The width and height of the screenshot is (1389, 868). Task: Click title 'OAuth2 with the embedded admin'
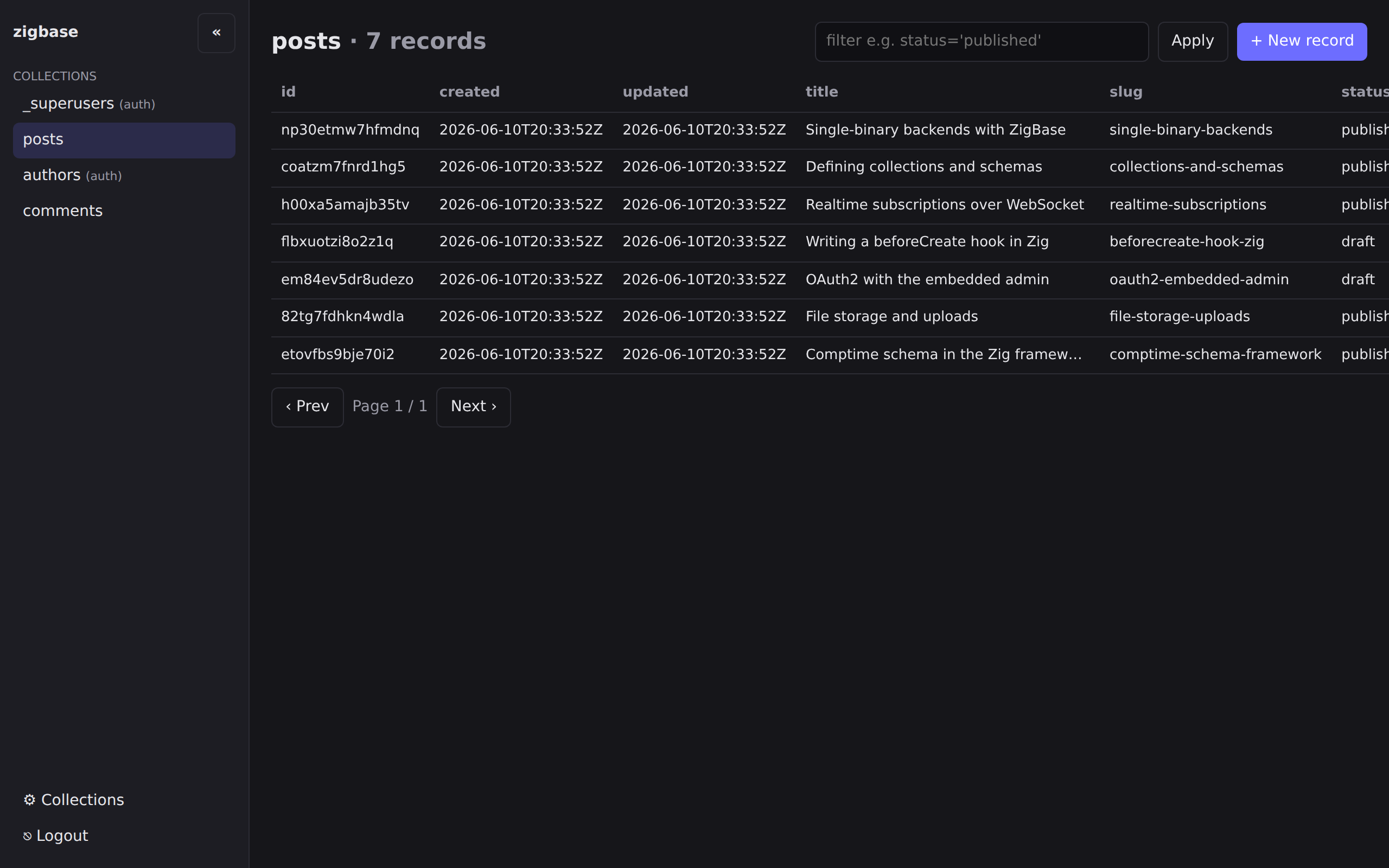tap(927, 279)
